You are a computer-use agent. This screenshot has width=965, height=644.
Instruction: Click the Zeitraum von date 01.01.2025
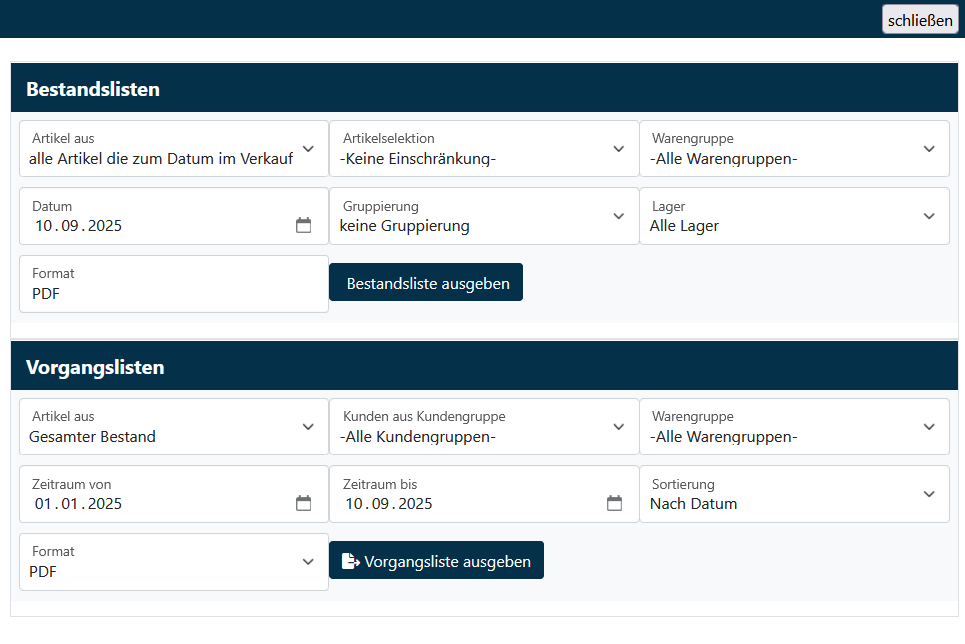point(79,504)
